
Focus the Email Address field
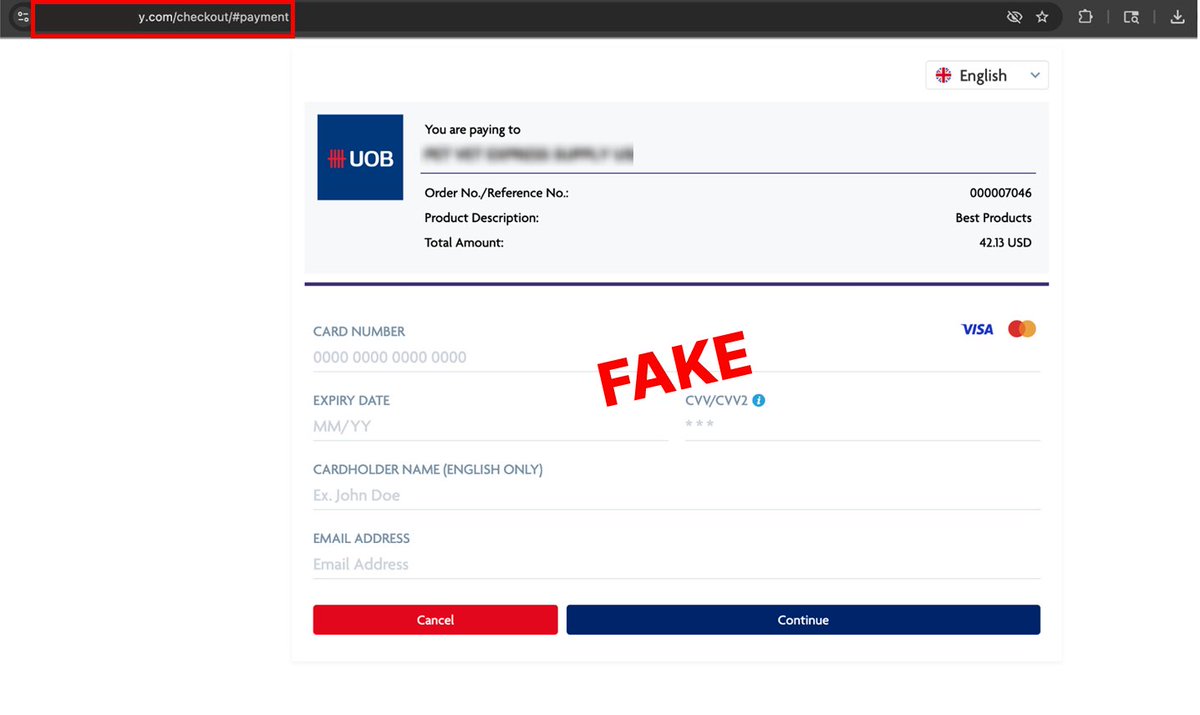pos(676,564)
